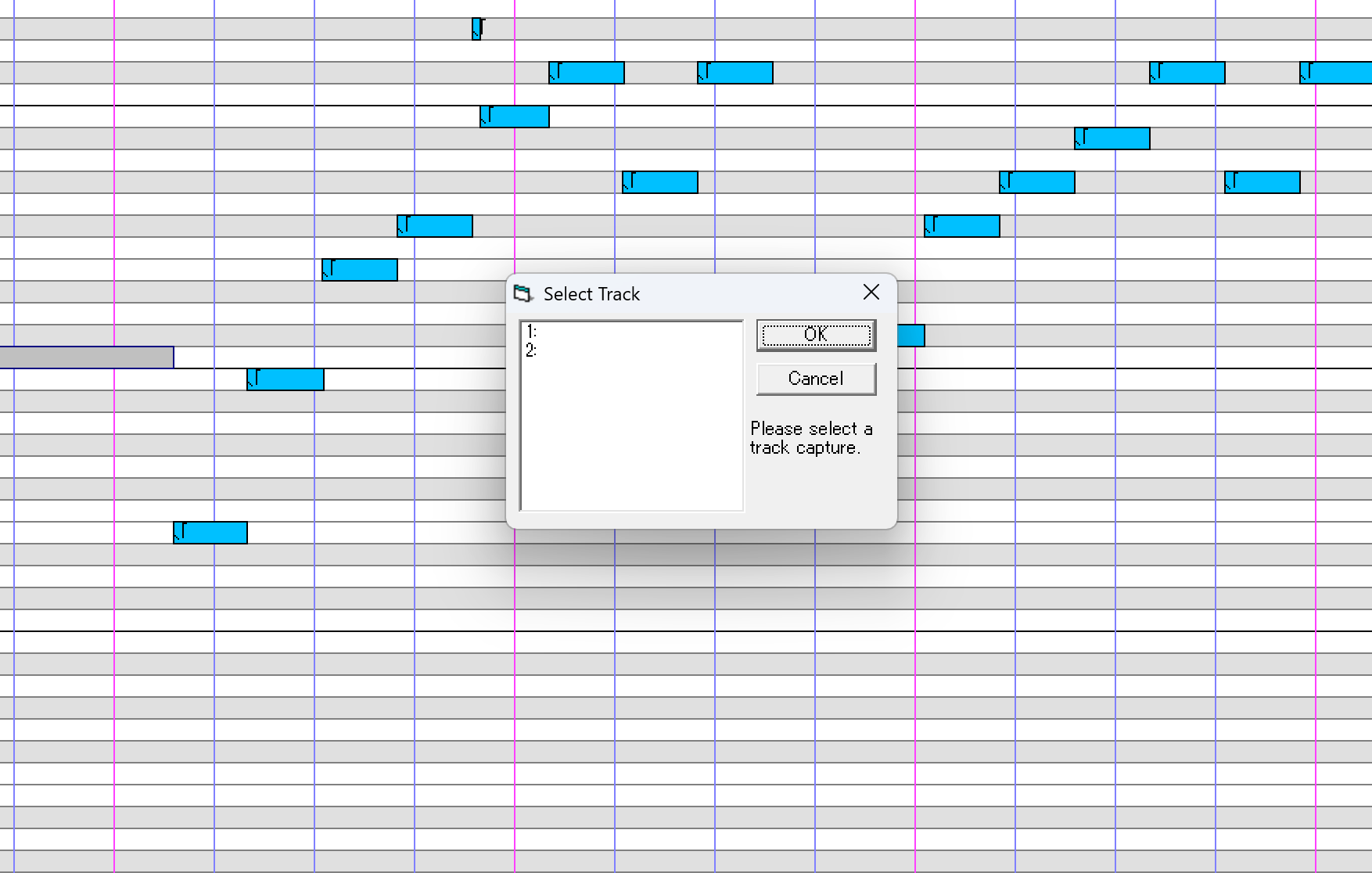Select leftmost note in the three-note row

660,182
